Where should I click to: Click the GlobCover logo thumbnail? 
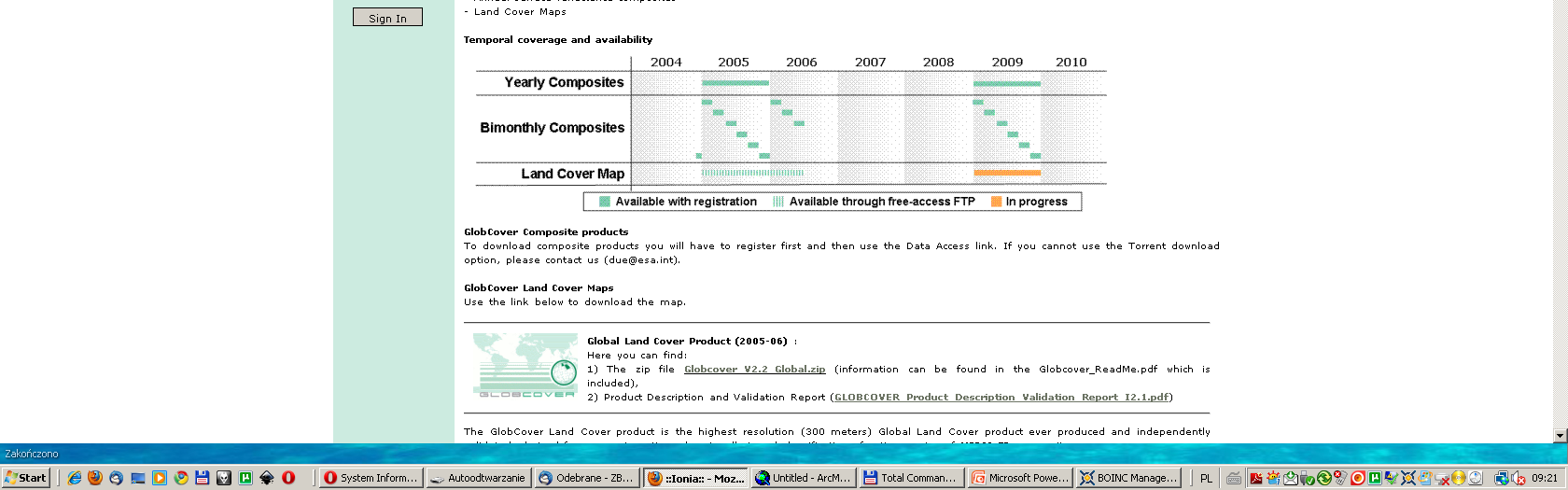525,365
